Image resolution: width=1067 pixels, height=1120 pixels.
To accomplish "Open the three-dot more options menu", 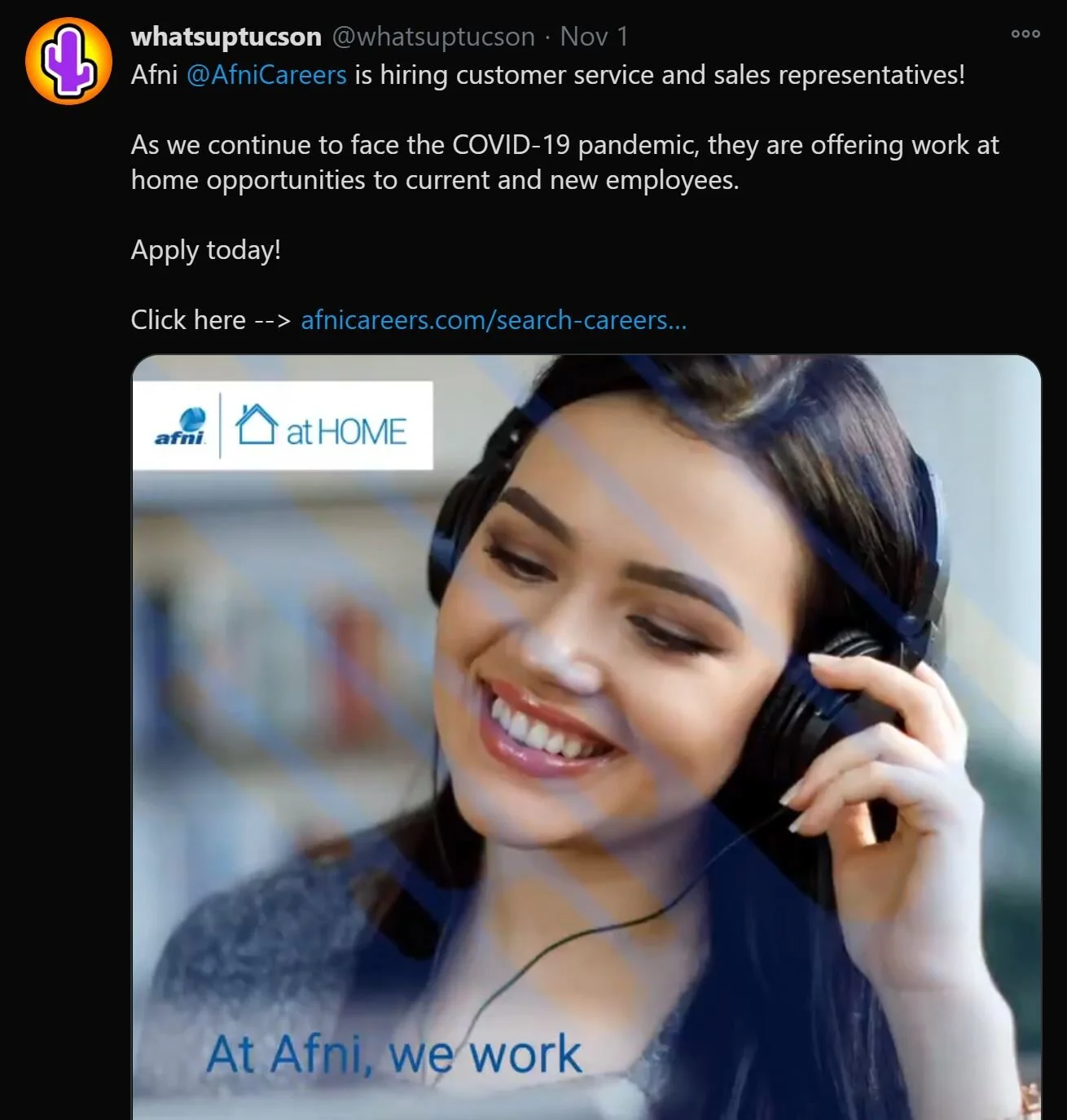I will pyautogui.click(x=1025, y=33).
